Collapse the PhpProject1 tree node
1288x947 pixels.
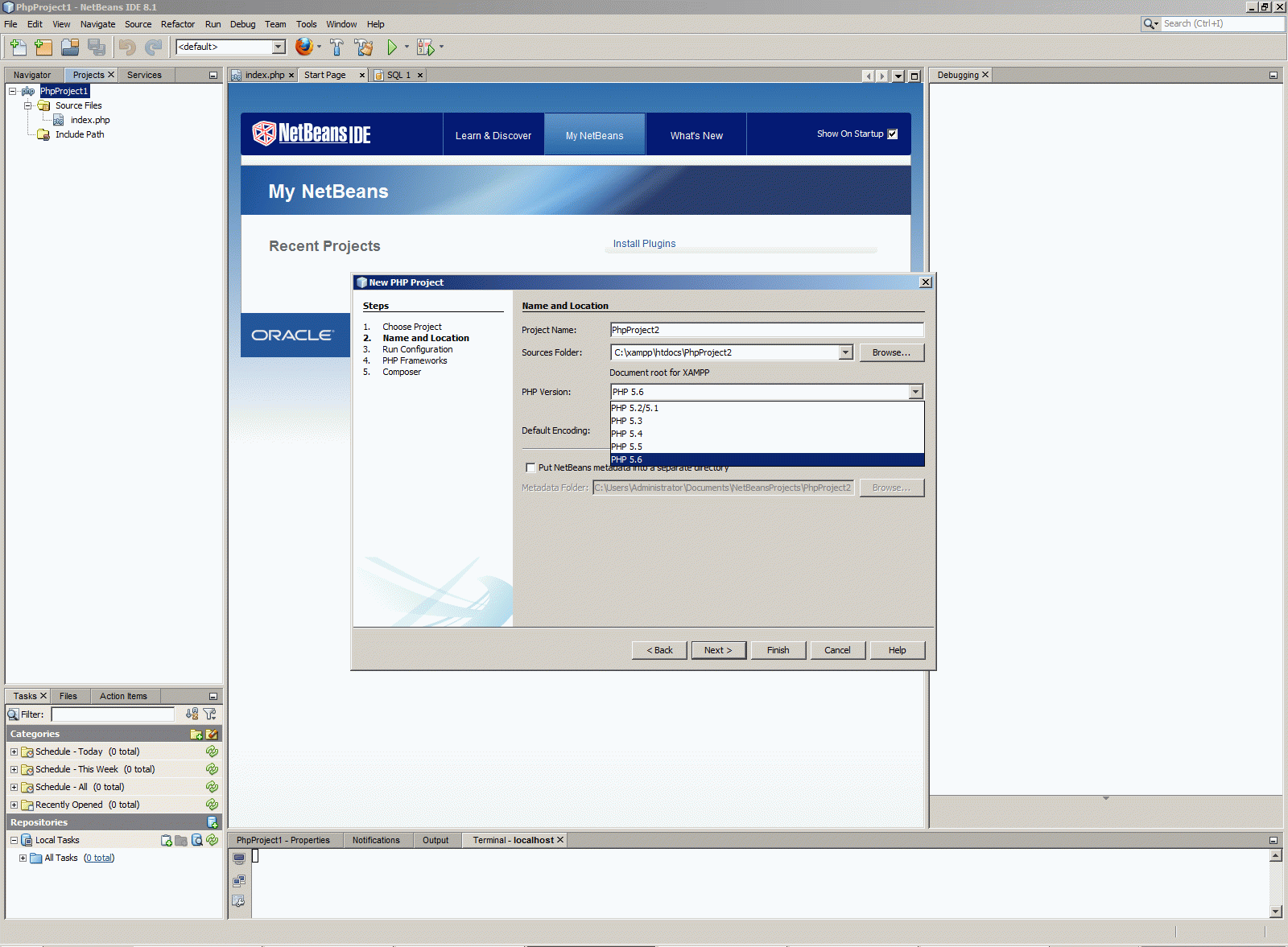coord(13,91)
